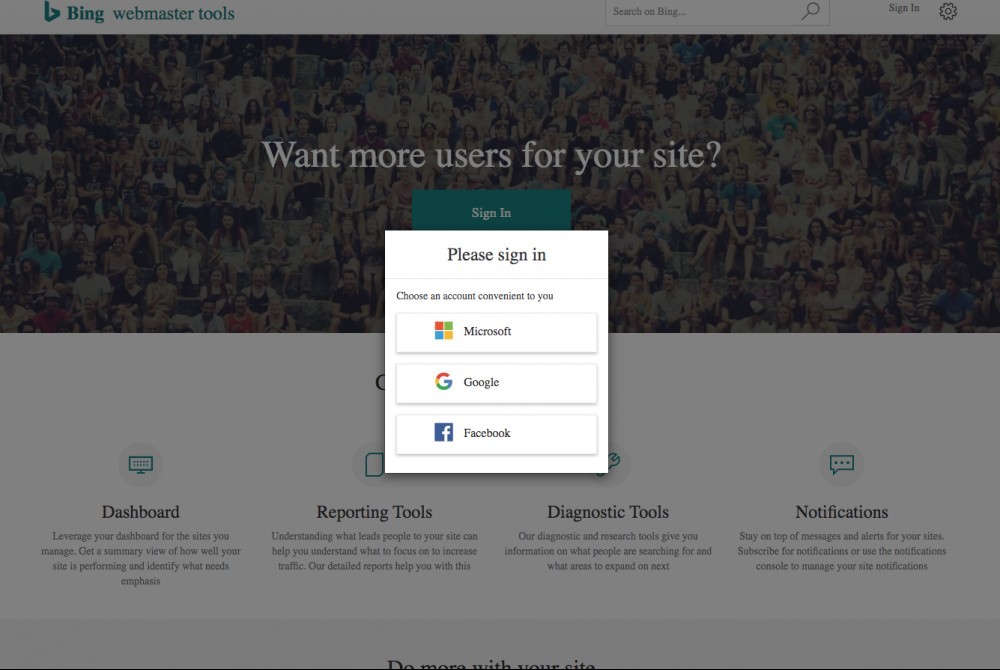
Task: Sign in with Facebook account button
Action: (496, 434)
